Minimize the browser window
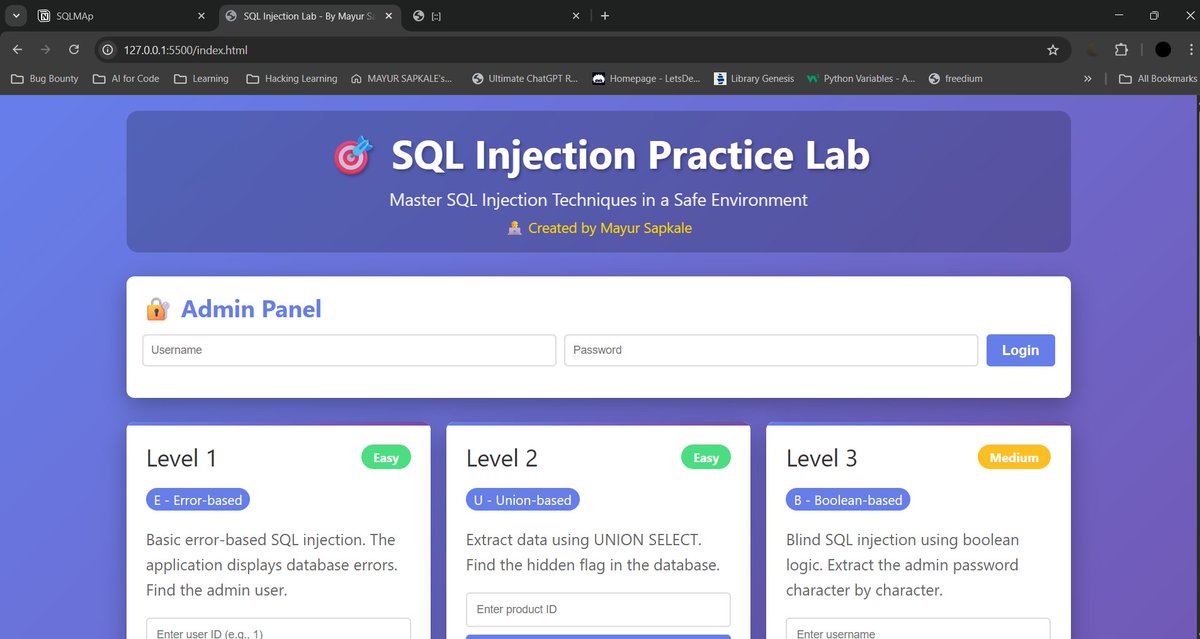1200x639 pixels. pos(1118,16)
